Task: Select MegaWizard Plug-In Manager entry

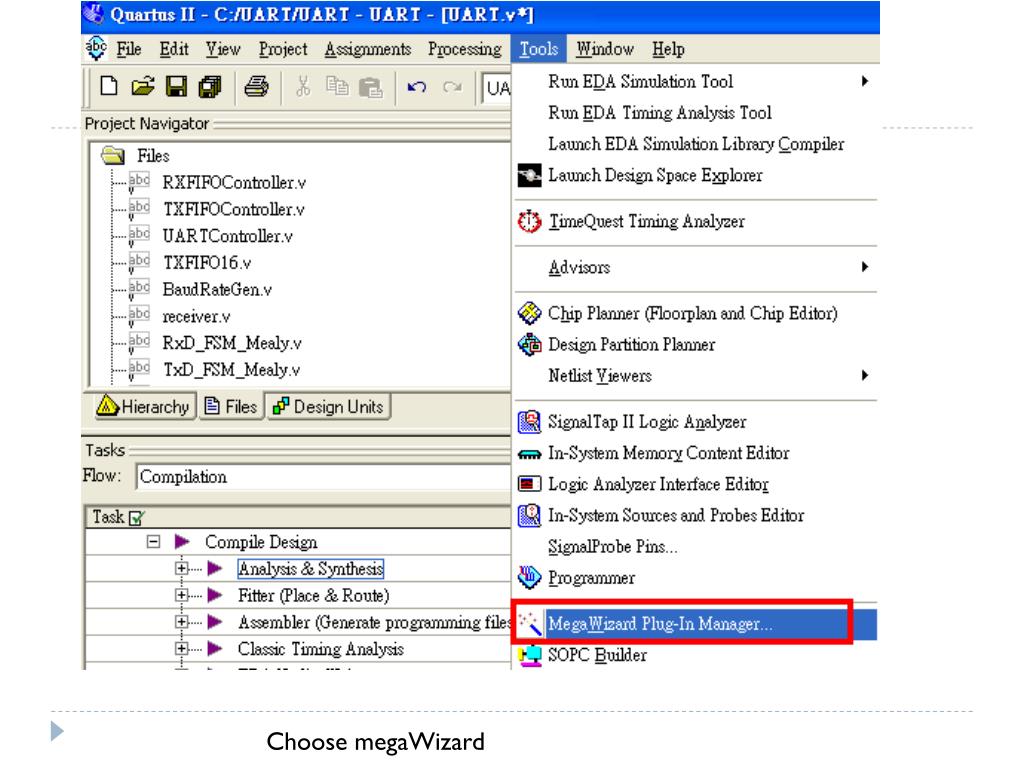Action: pyautogui.click(x=696, y=624)
